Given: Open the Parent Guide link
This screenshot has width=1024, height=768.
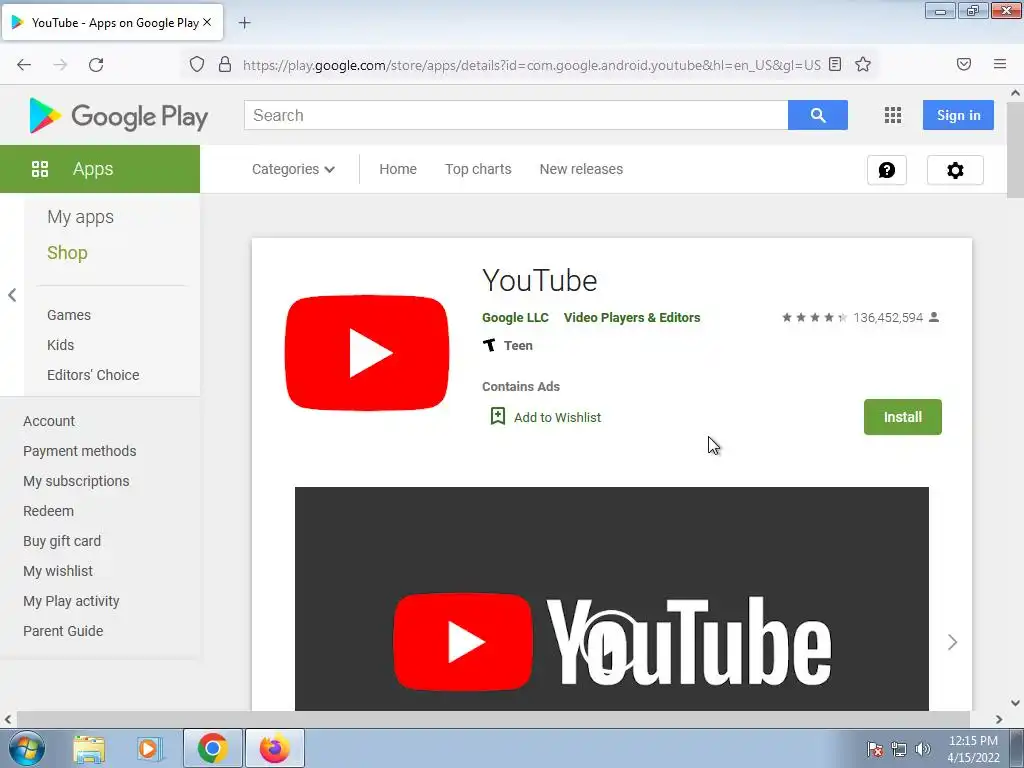Looking at the screenshot, I should [x=63, y=631].
